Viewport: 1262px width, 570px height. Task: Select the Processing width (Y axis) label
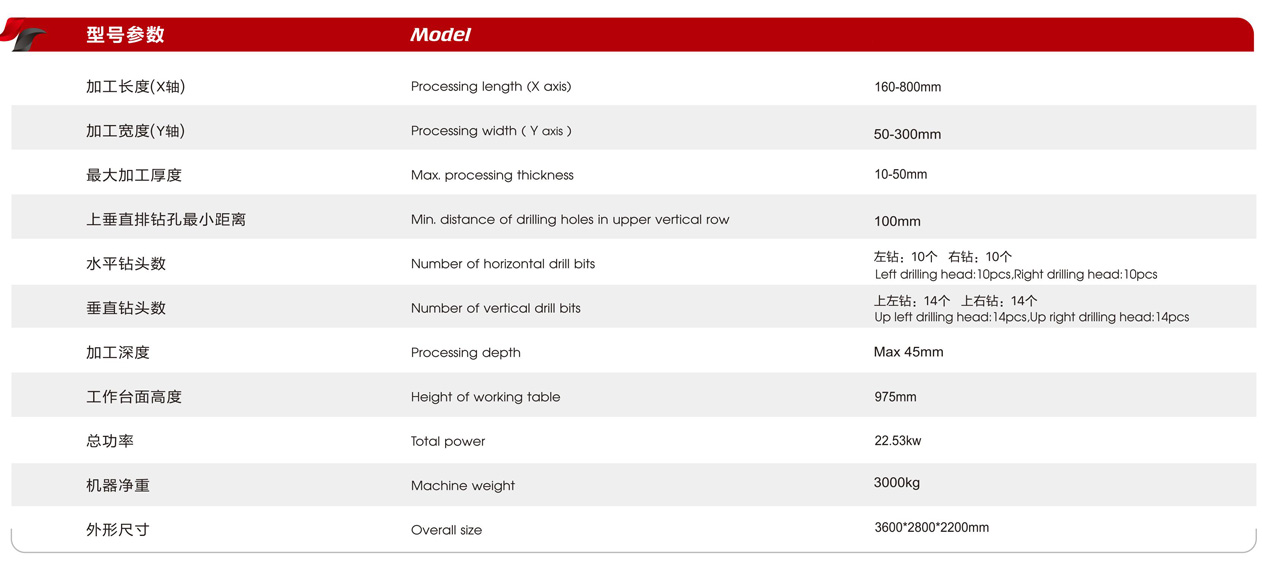pos(491,131)
